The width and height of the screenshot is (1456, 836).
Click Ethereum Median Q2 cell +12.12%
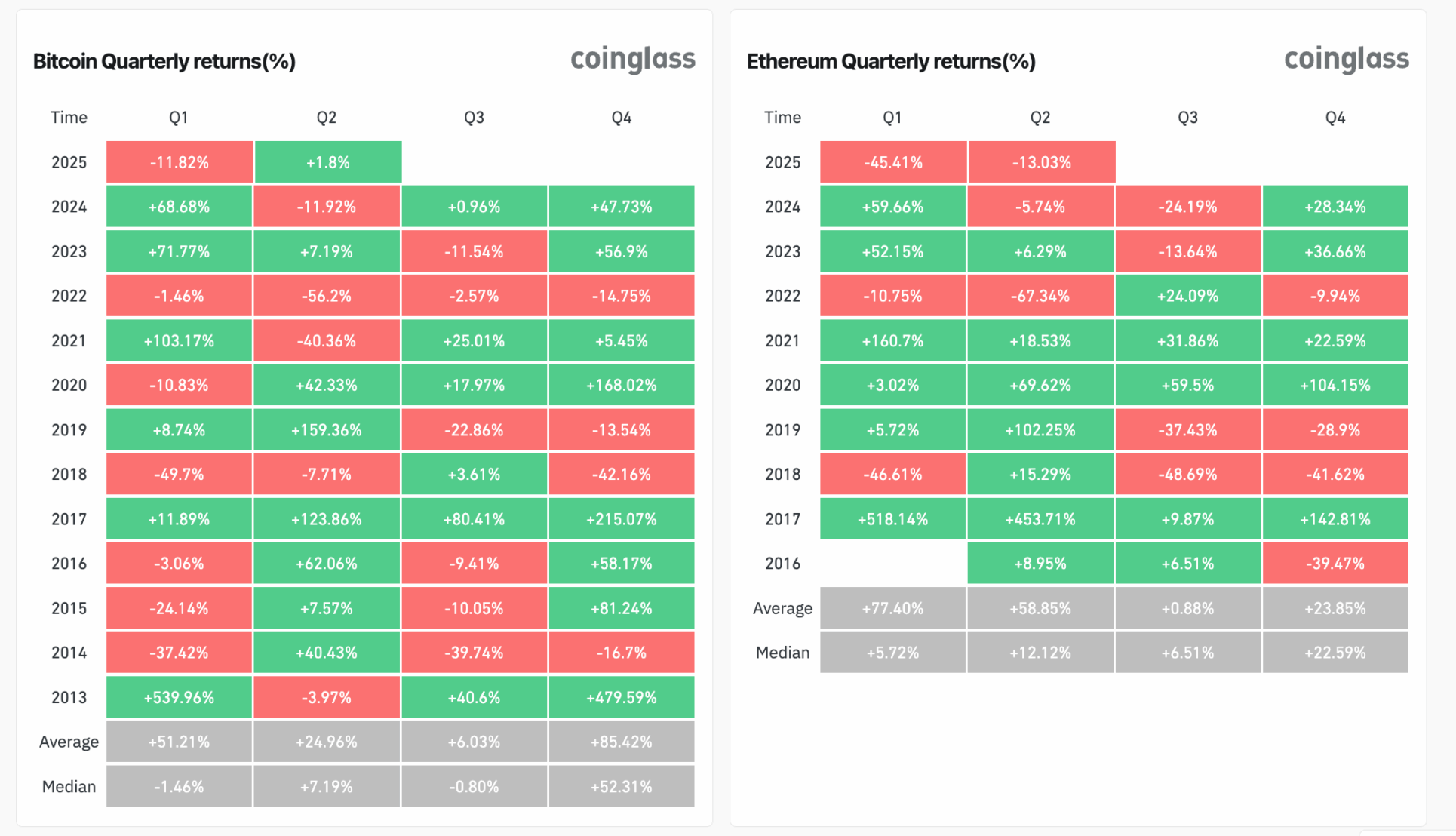(1040, 653)
